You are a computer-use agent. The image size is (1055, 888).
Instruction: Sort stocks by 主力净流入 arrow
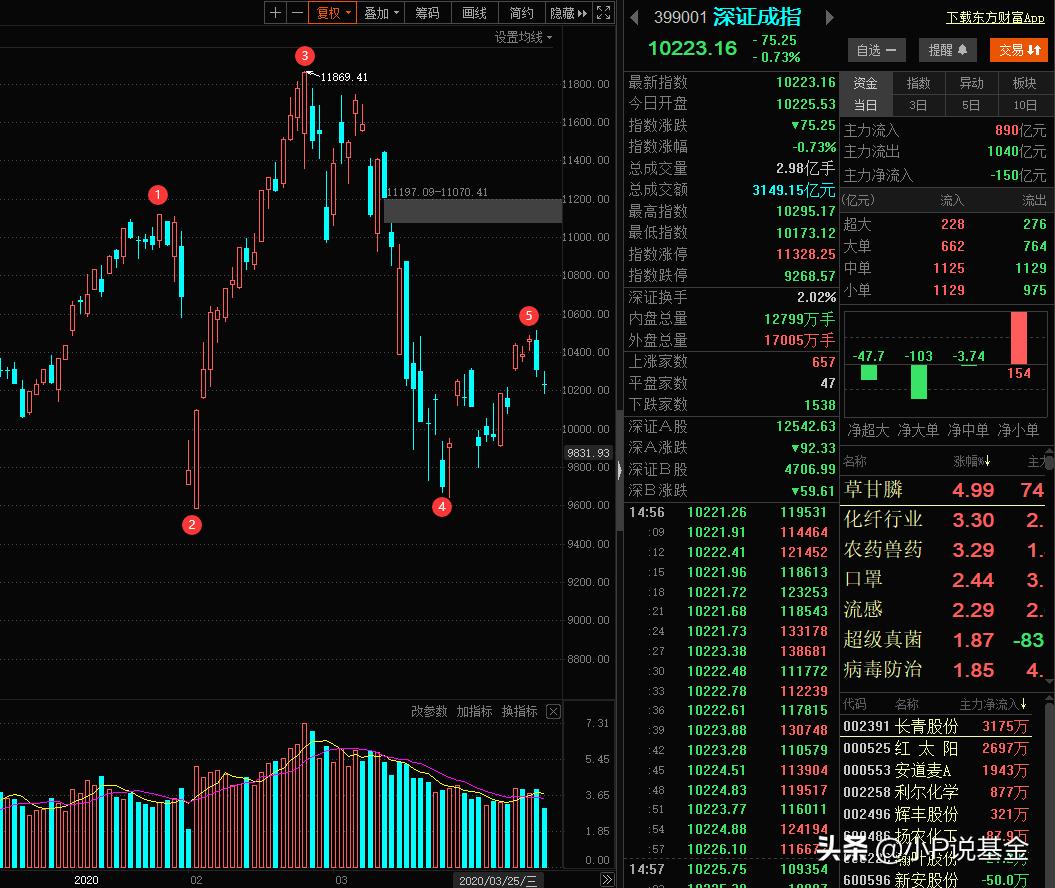click(1023, 704)
